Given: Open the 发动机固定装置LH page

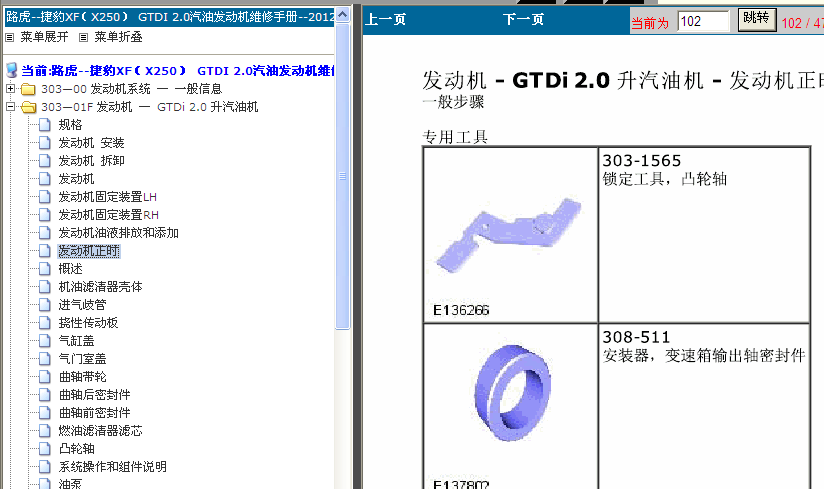Looking at the screenshot, I should coord(108,197).
